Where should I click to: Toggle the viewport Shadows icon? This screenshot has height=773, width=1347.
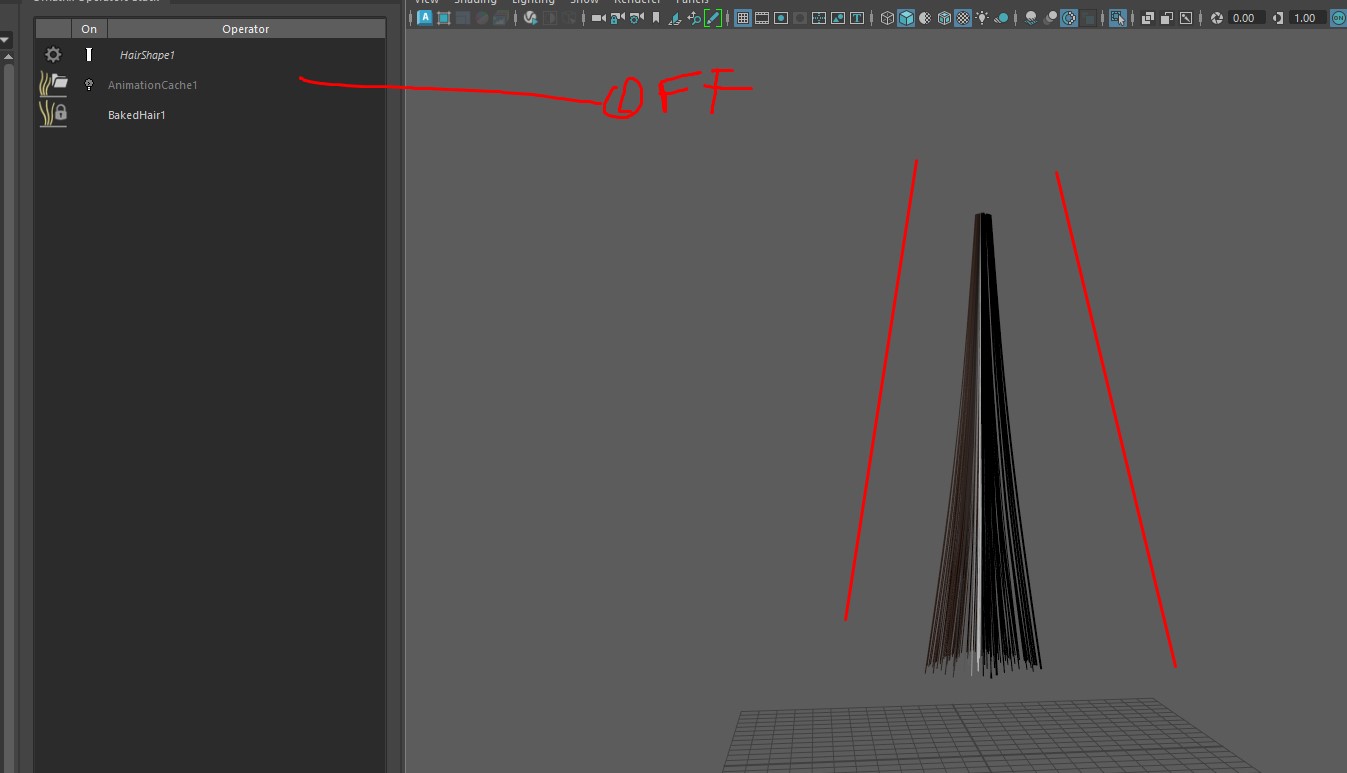pos(1001,18)
